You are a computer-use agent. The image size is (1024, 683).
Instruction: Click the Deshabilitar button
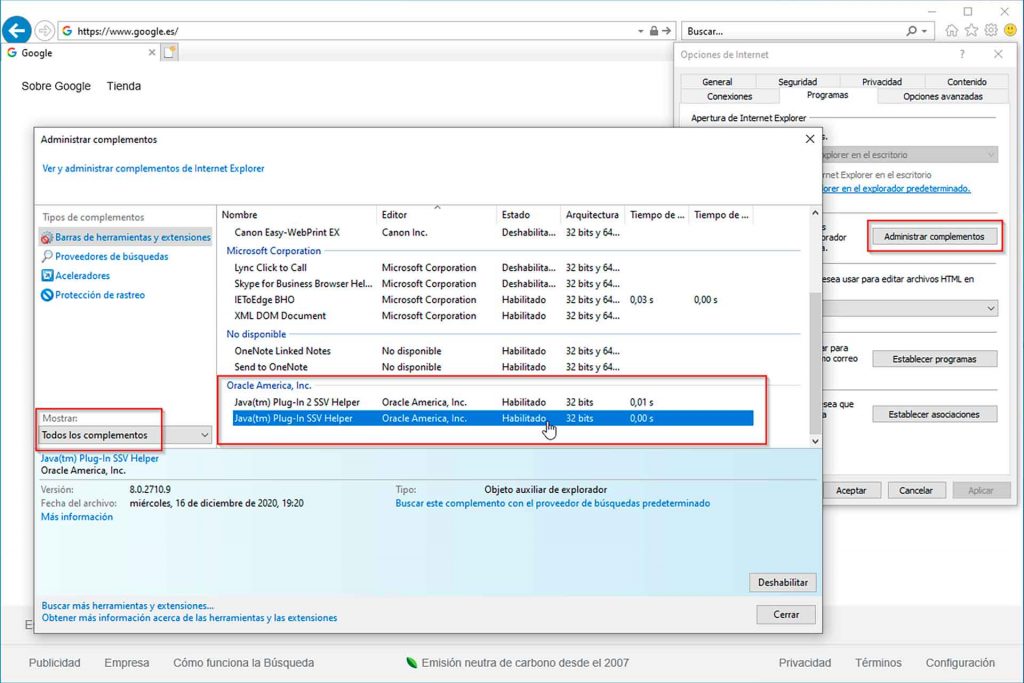(x=782, y=582)
